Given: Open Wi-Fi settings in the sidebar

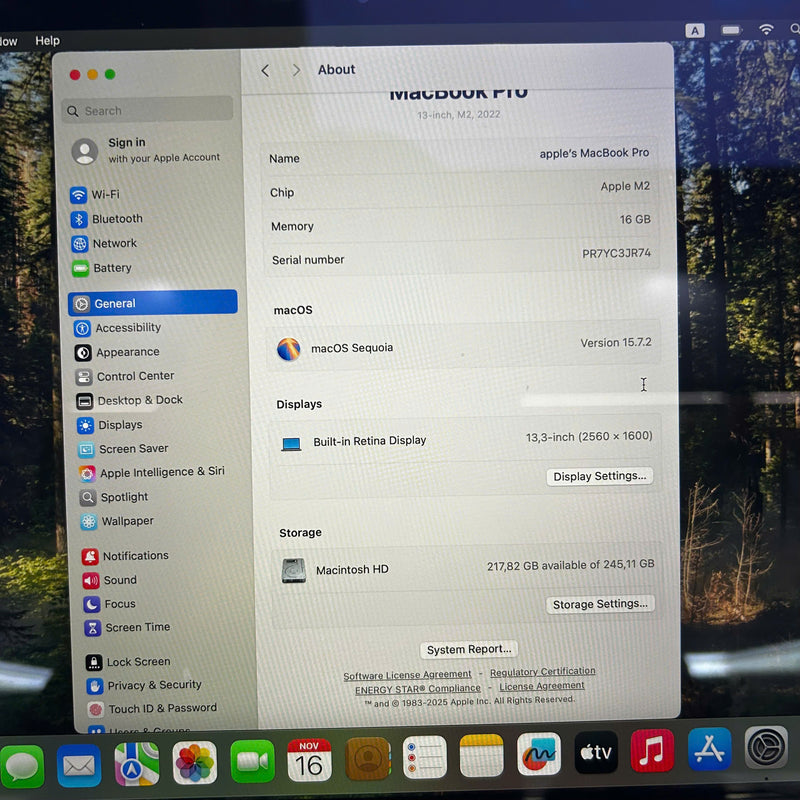Looking at the screenshot, I should coord(108,194).
